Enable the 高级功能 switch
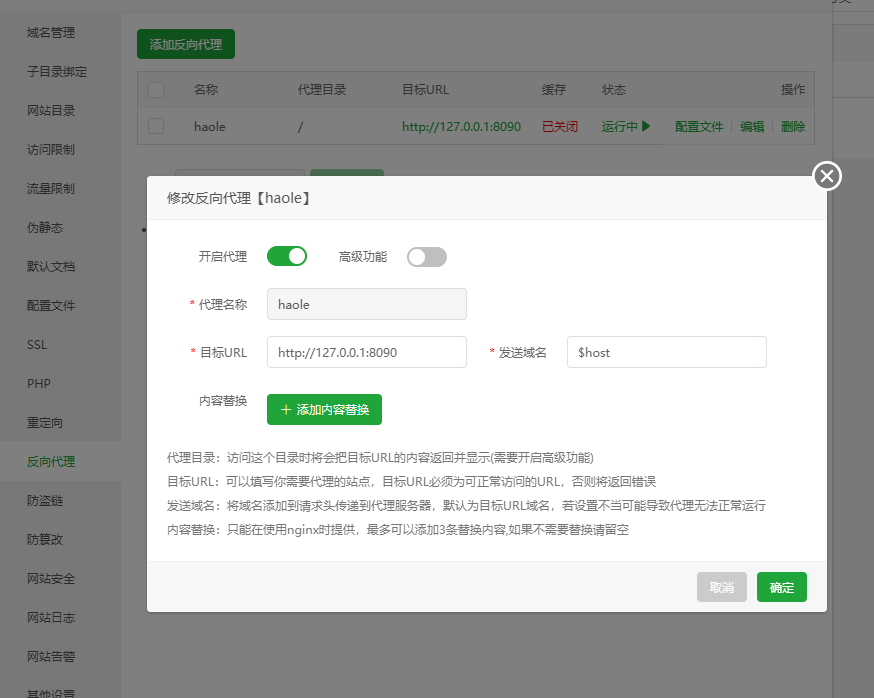This screenshot has height=698, width=874. point(427,257)
